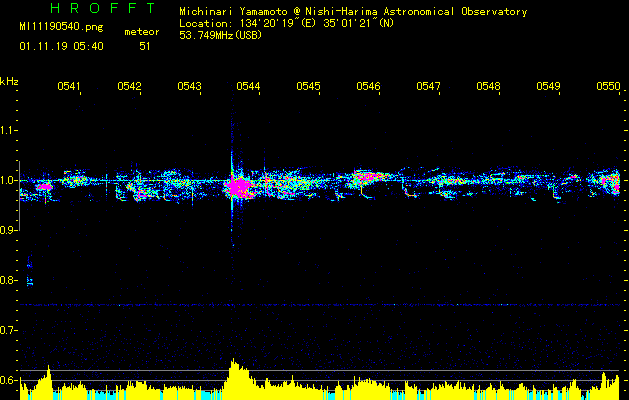Click the 0.8 kHz axis value

(x=7, y=280)
